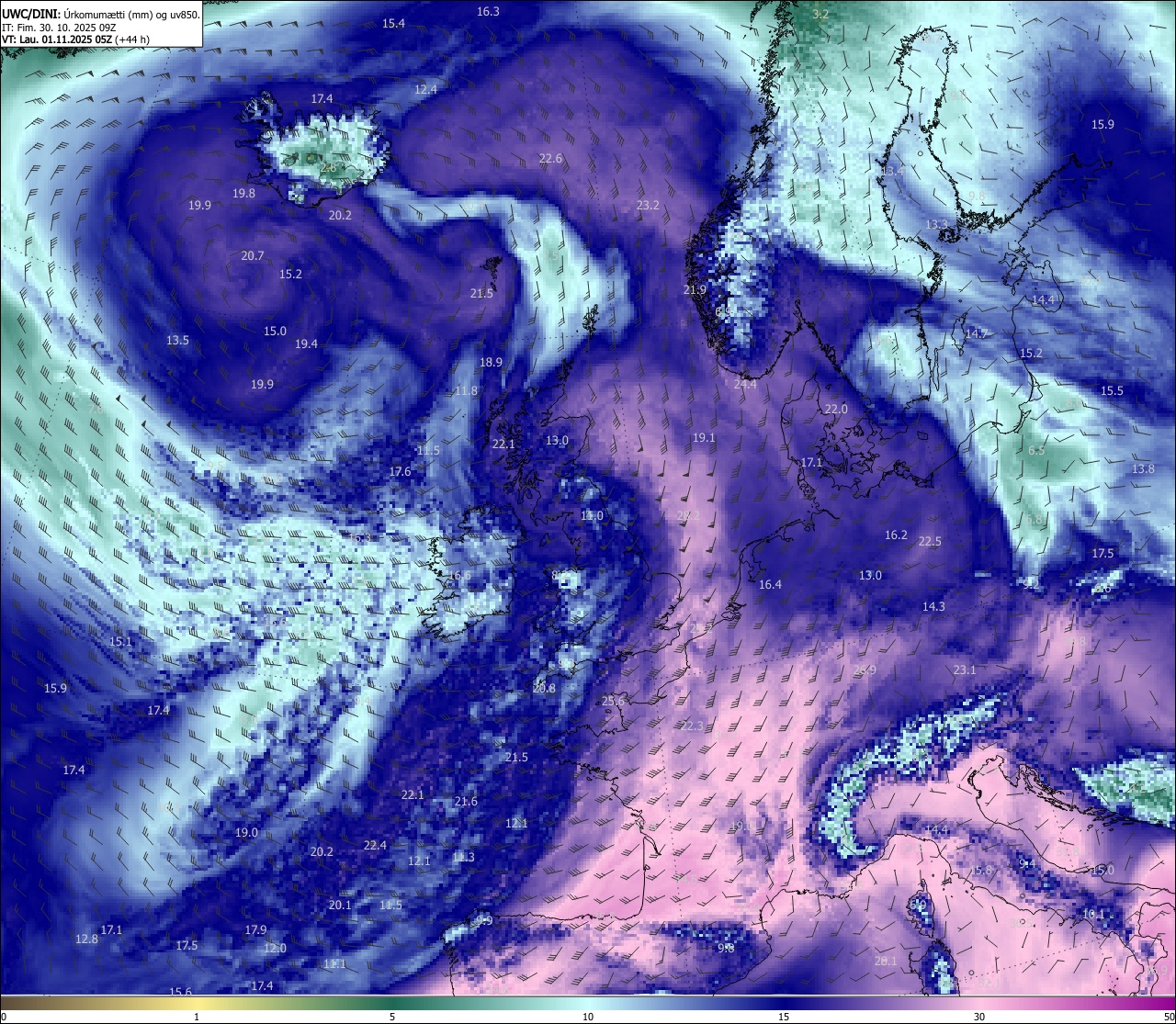This screenshot has height=1024, width=1176.
Task: Click the 16.4 value near the Netherlands
Action: click(x=770, y=585)
